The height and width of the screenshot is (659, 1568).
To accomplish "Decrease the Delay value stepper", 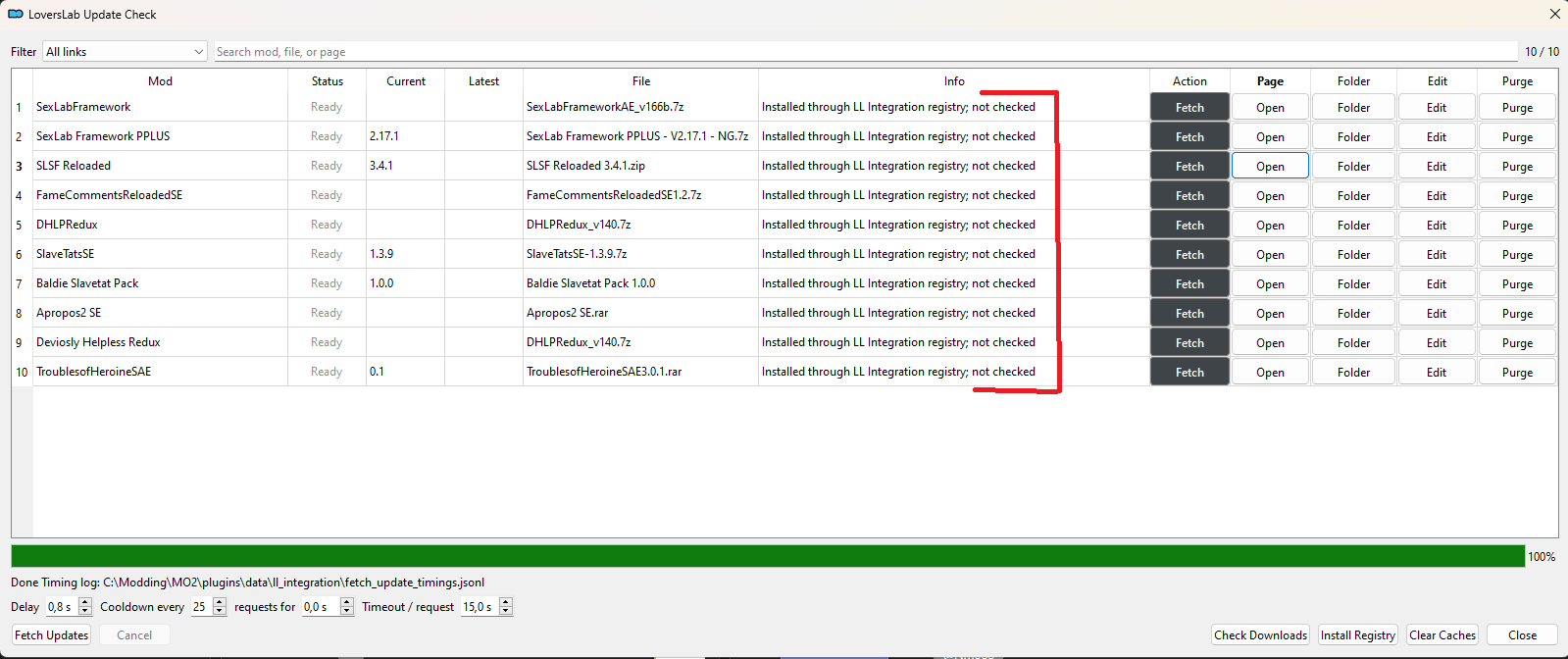I will pos(85,611).
